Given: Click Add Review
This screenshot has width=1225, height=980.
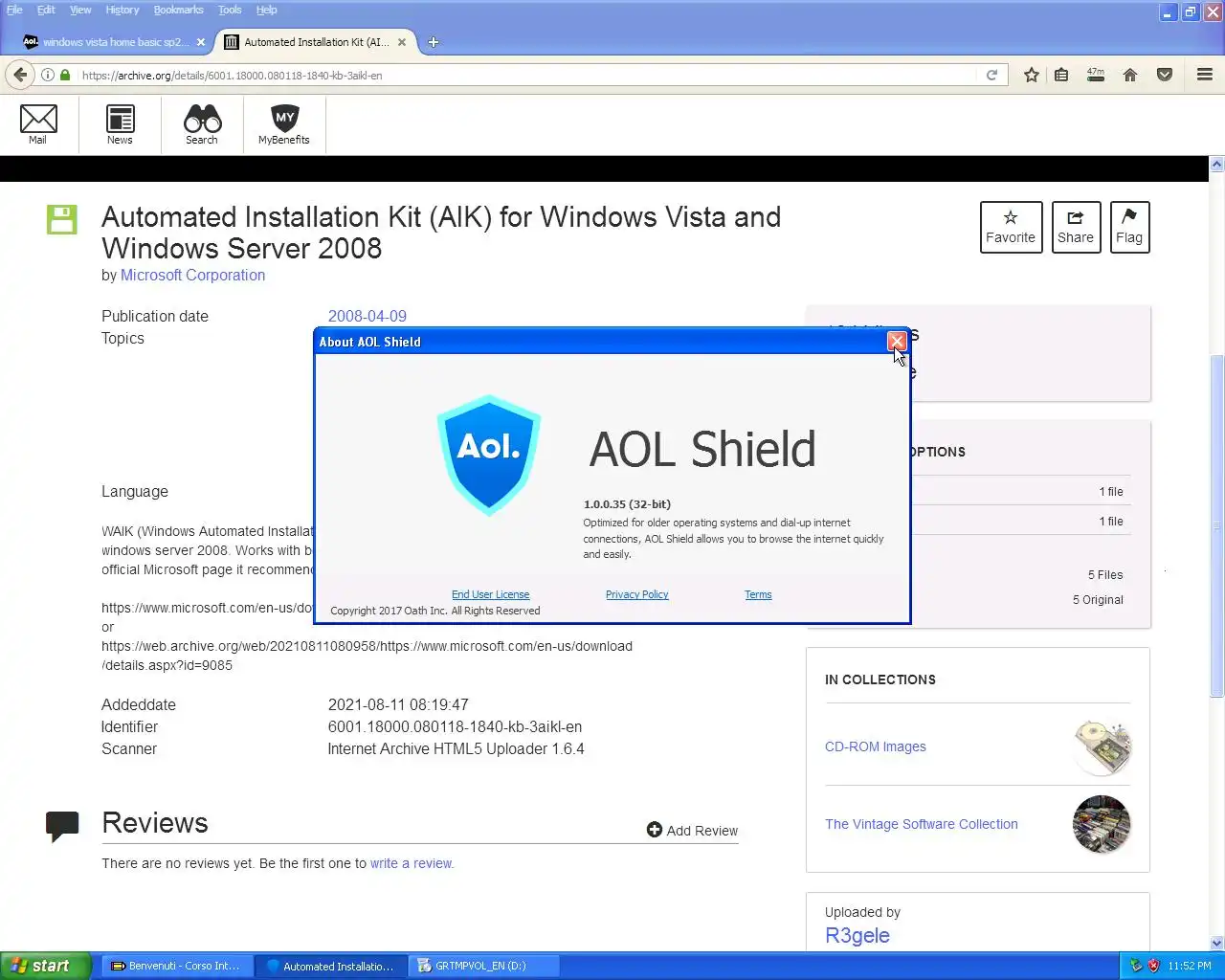Looking at the screenshot, I should pos(692,830).
